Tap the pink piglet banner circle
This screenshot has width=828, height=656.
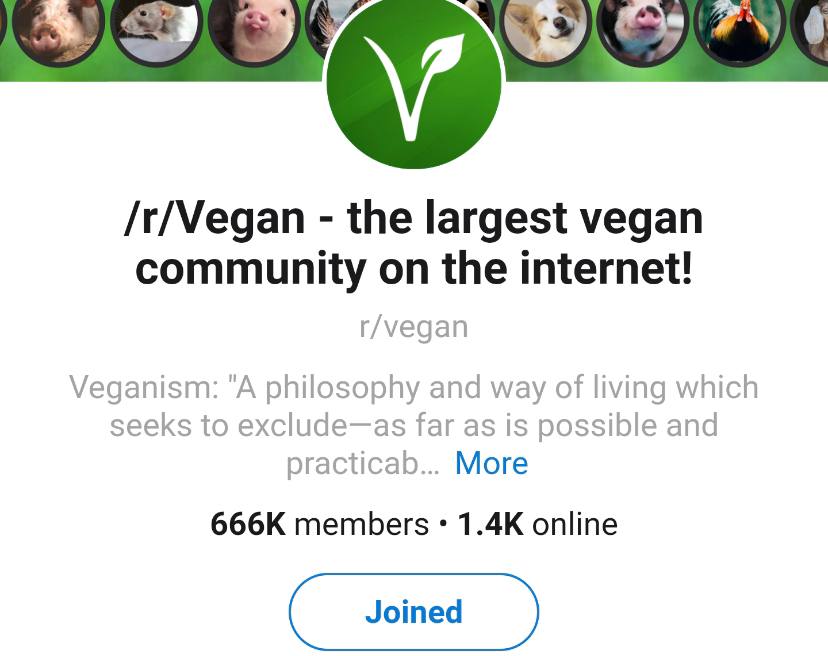point(254,29)
